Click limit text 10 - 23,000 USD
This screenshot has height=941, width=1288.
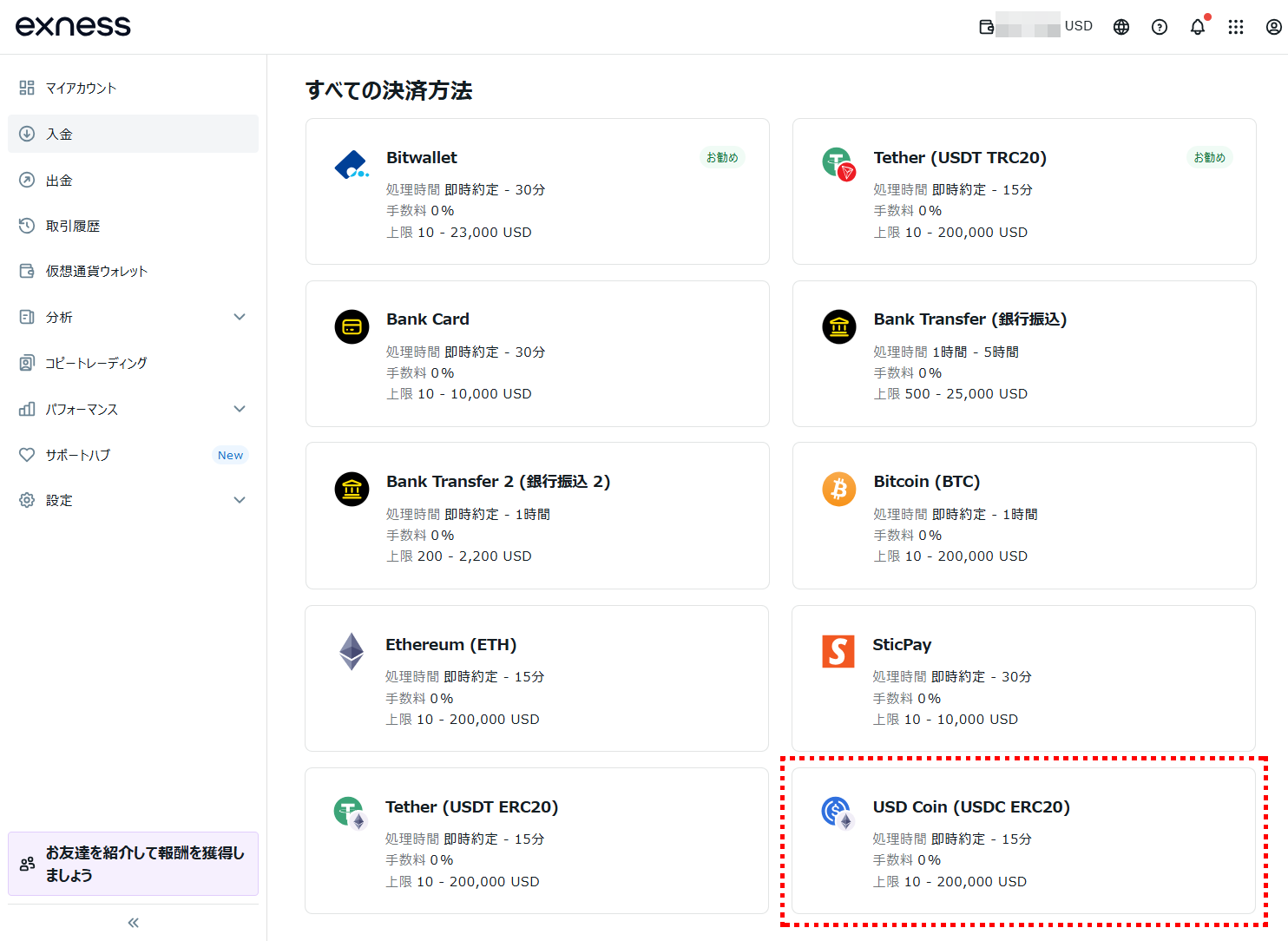tap(475, 232)
